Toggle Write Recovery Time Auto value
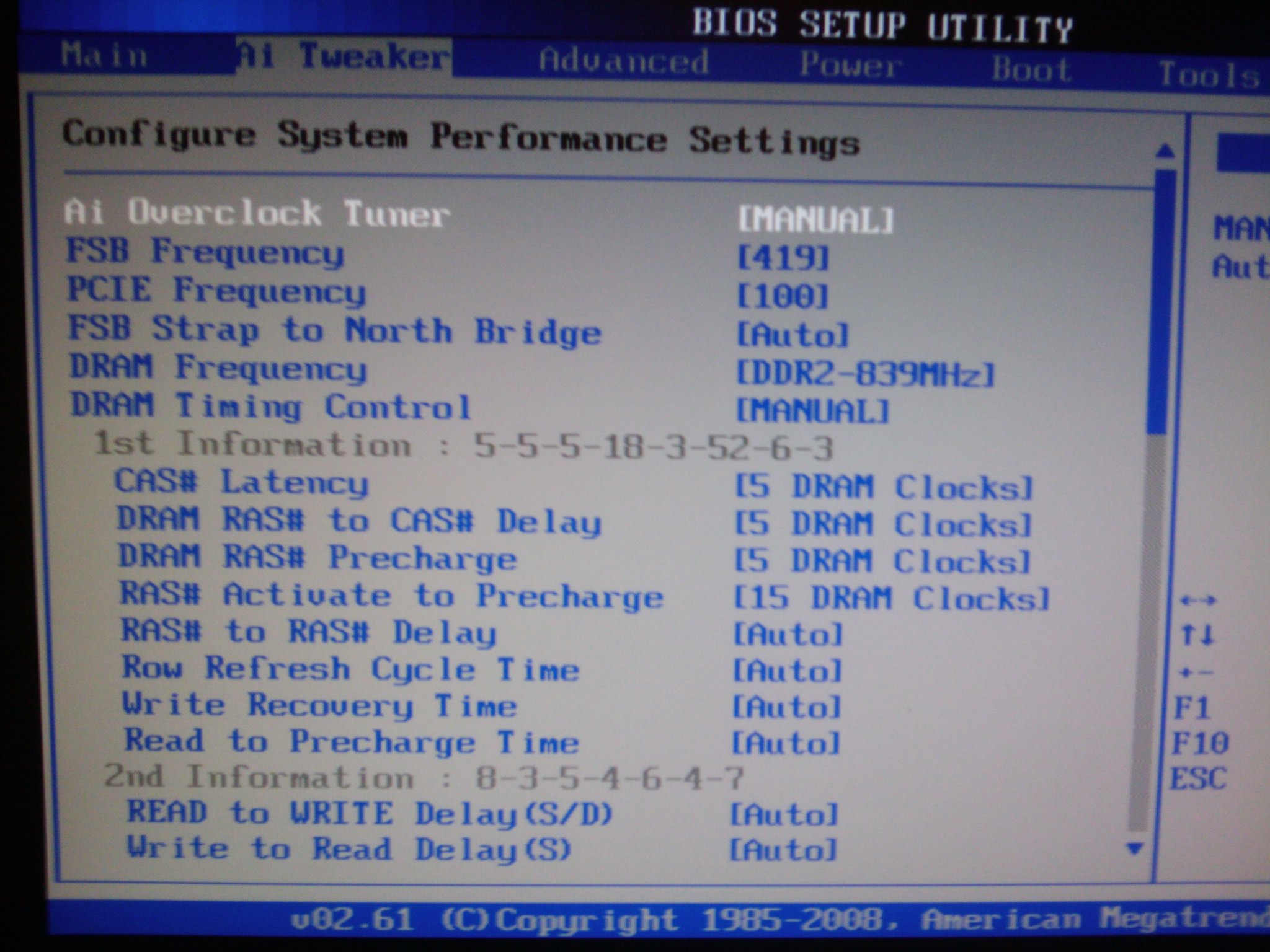Image resolution: width=1270 pixels, height=952 pixels. [787, 707]
